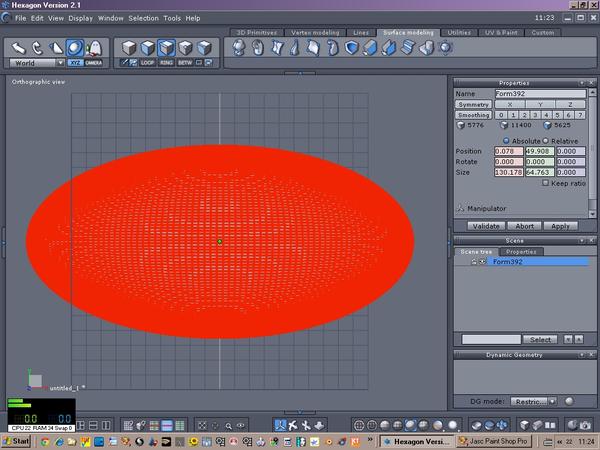The image size is (600, 450).
Task: Click the Apply button
Action: pos(561,226)
